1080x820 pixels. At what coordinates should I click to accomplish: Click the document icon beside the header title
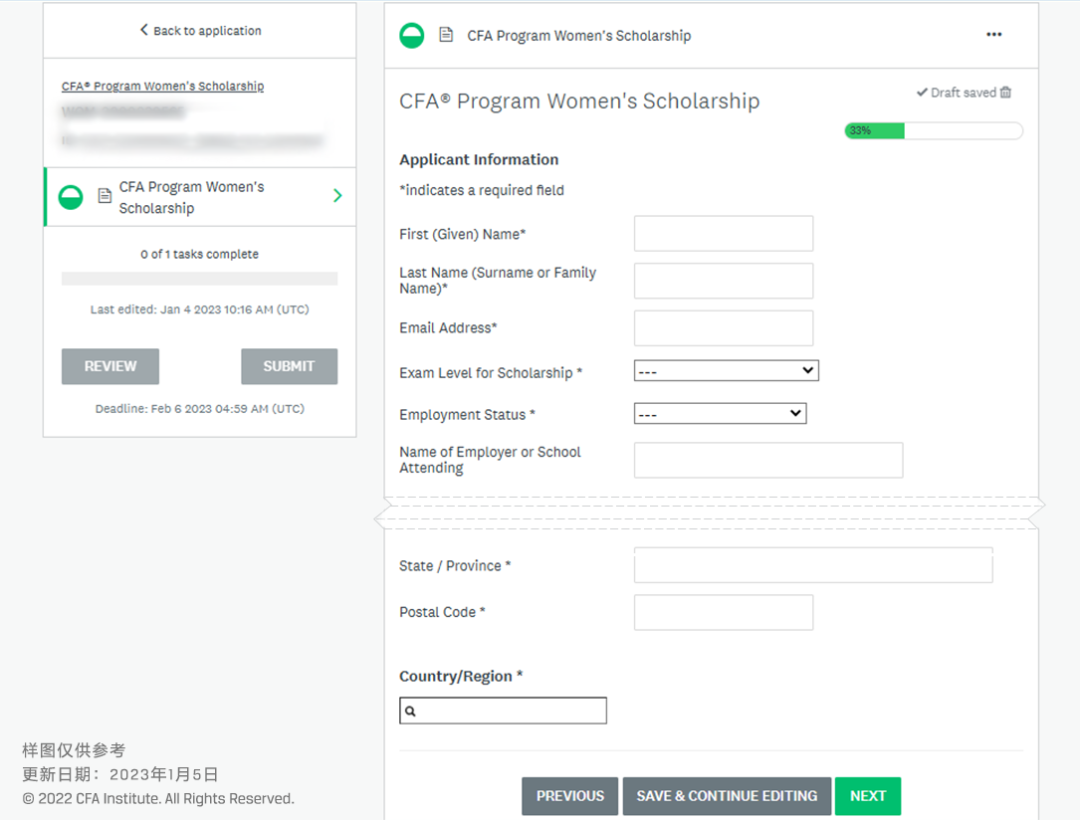tap(446, 34)
